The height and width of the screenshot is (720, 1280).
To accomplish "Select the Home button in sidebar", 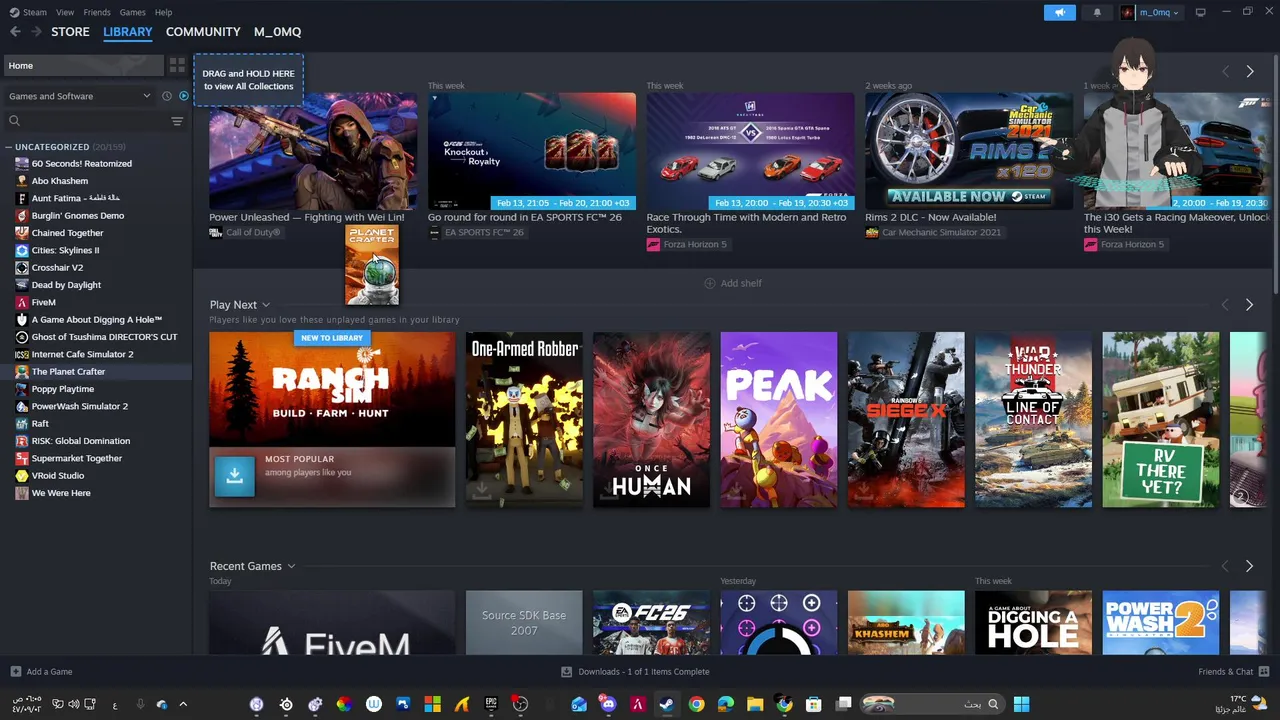I will pyautogui.click(x=83, y=65).
